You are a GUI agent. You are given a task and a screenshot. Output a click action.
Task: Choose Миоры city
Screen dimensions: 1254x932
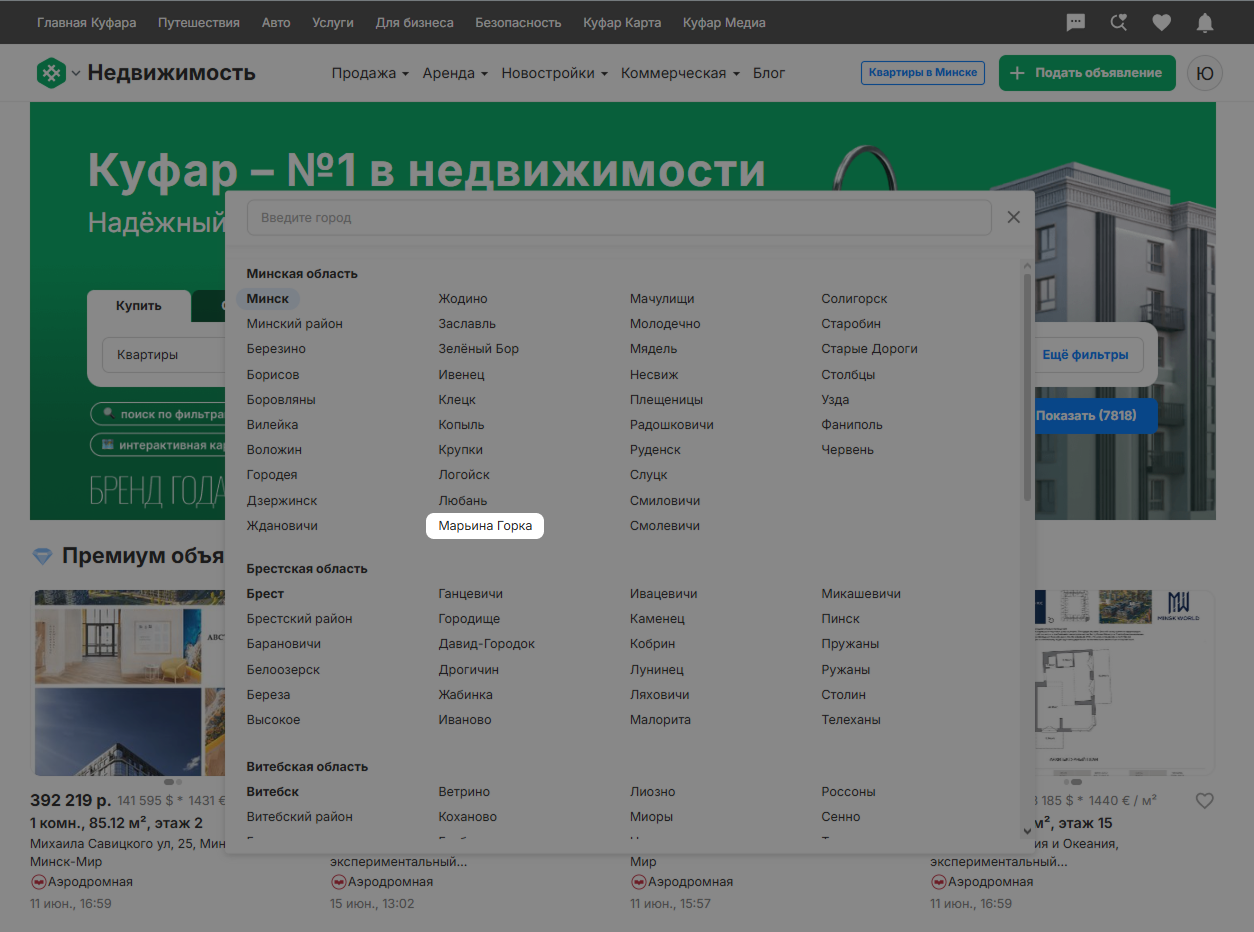[651, 817]
